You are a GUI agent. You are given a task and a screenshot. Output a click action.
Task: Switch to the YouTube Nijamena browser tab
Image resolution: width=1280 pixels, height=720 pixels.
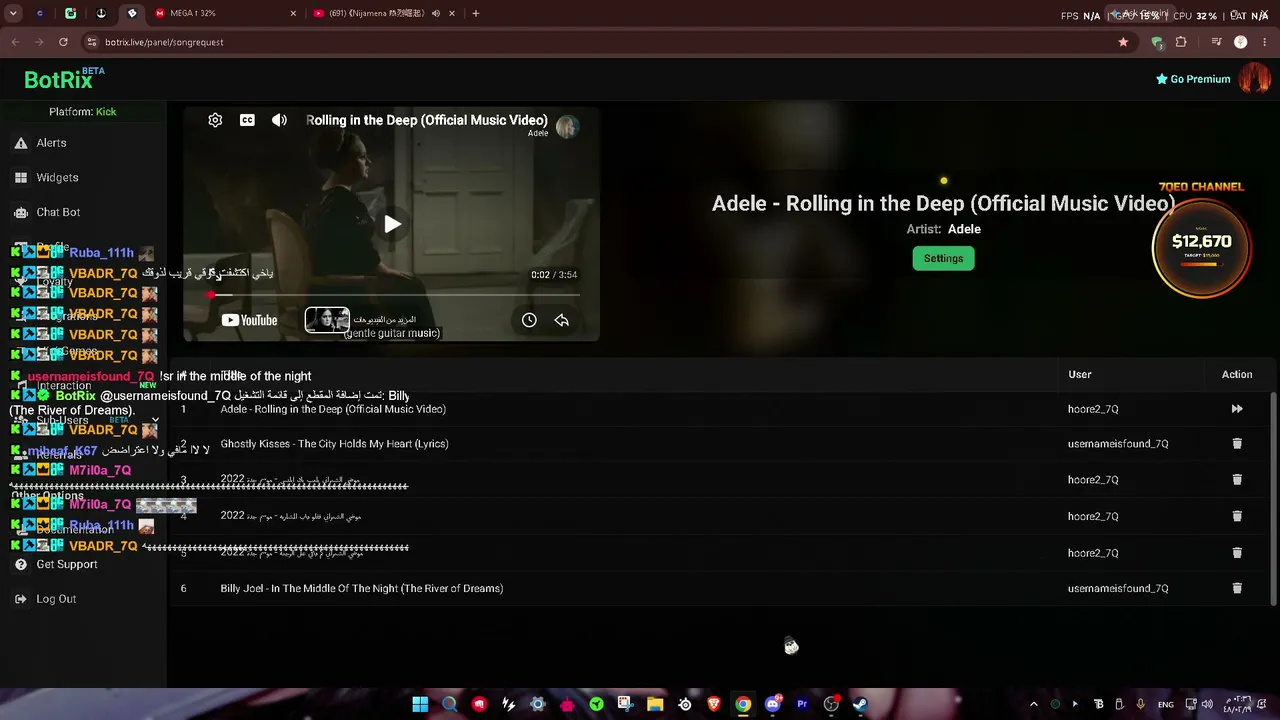point(383,13)
